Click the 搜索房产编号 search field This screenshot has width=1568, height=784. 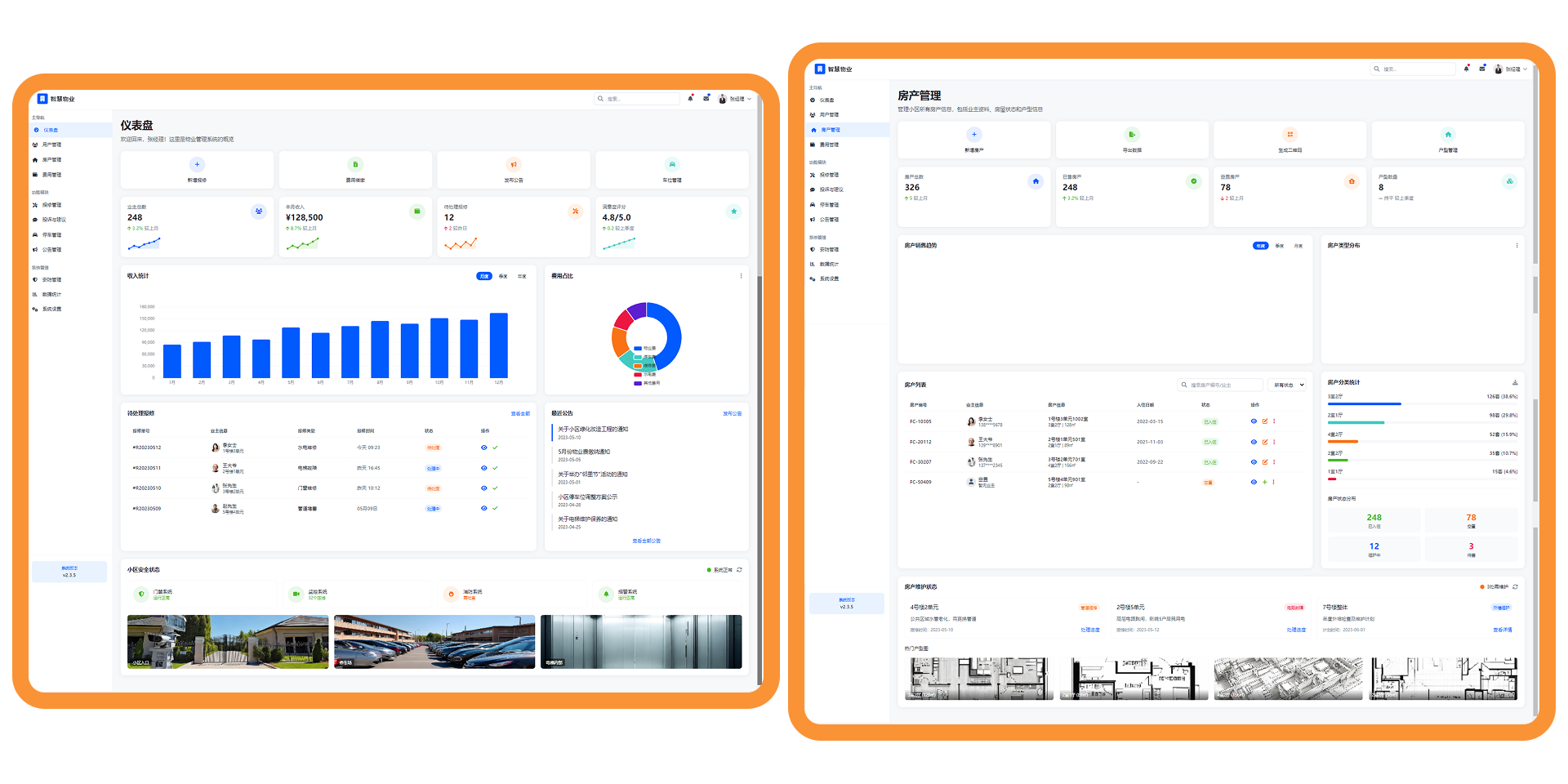(x=1221, y=385)
